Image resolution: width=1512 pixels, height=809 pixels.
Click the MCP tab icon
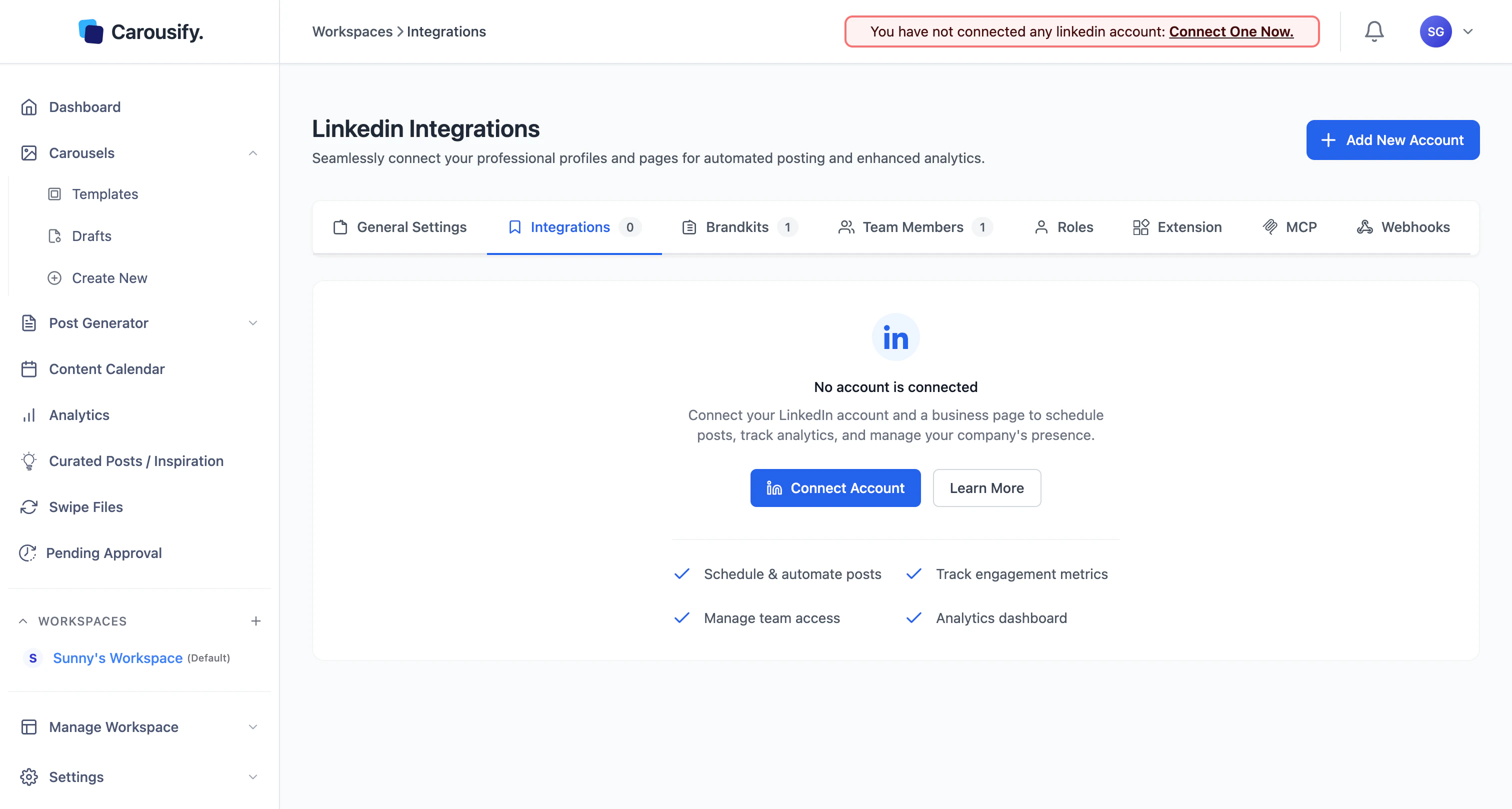[x=1269, y=227]
